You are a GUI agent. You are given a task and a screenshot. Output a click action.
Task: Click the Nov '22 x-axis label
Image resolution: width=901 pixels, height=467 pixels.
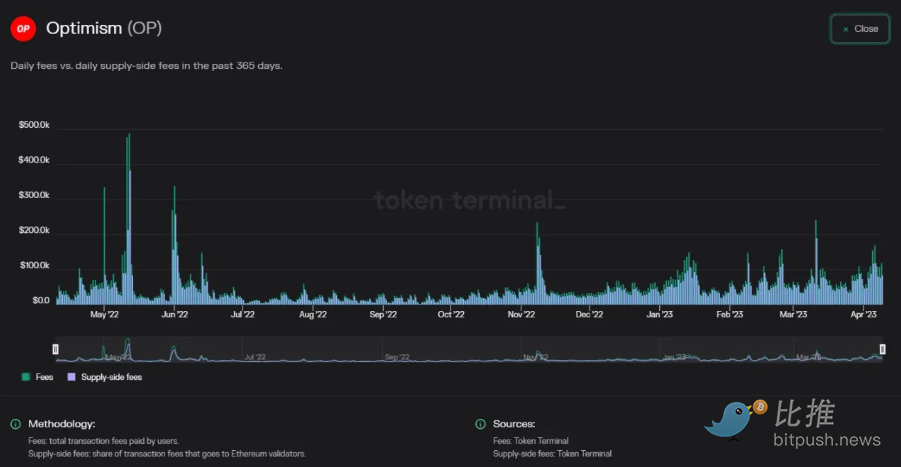pos(521,314)
